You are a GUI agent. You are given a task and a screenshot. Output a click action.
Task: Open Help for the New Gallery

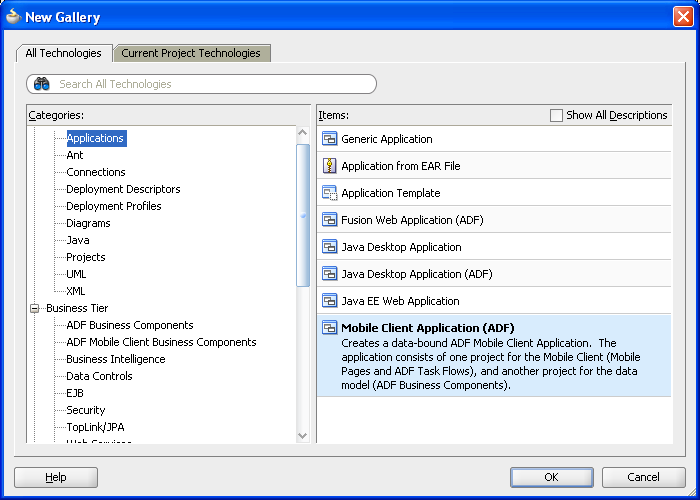[56, 477]
